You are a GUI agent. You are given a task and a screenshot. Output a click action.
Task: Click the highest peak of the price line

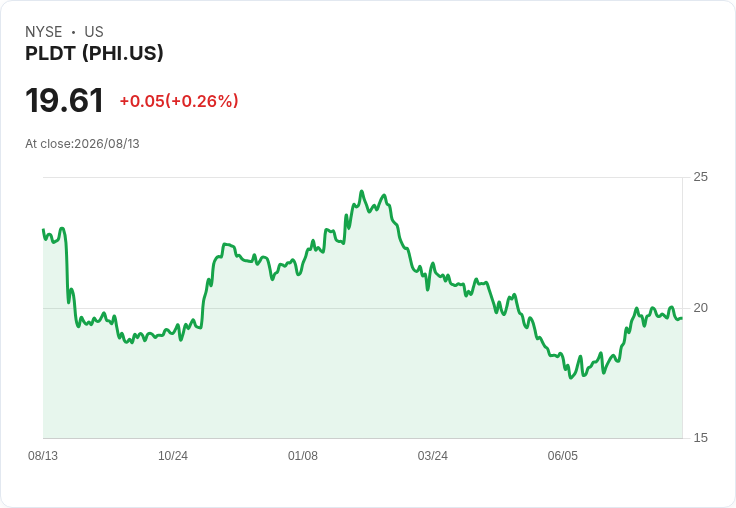click(x=361, y=191)
